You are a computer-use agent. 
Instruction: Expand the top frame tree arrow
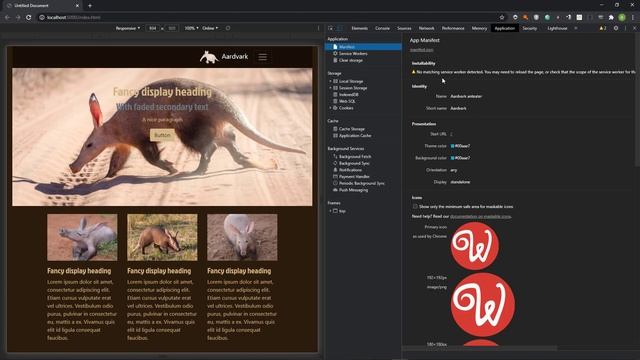click(x=330, y=211)
